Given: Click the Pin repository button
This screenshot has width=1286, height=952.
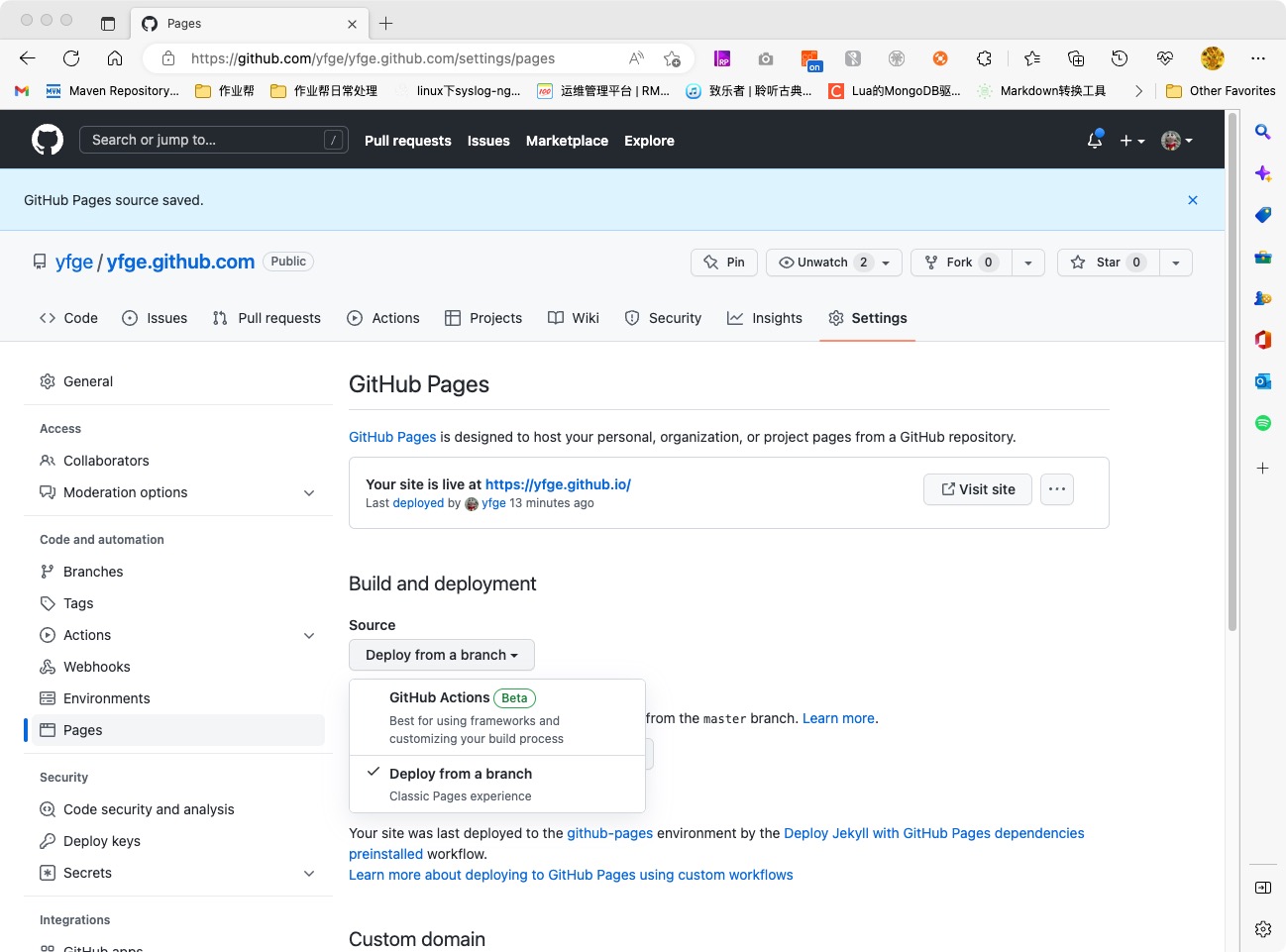Looking at the screenshot, I should point(724,263).
